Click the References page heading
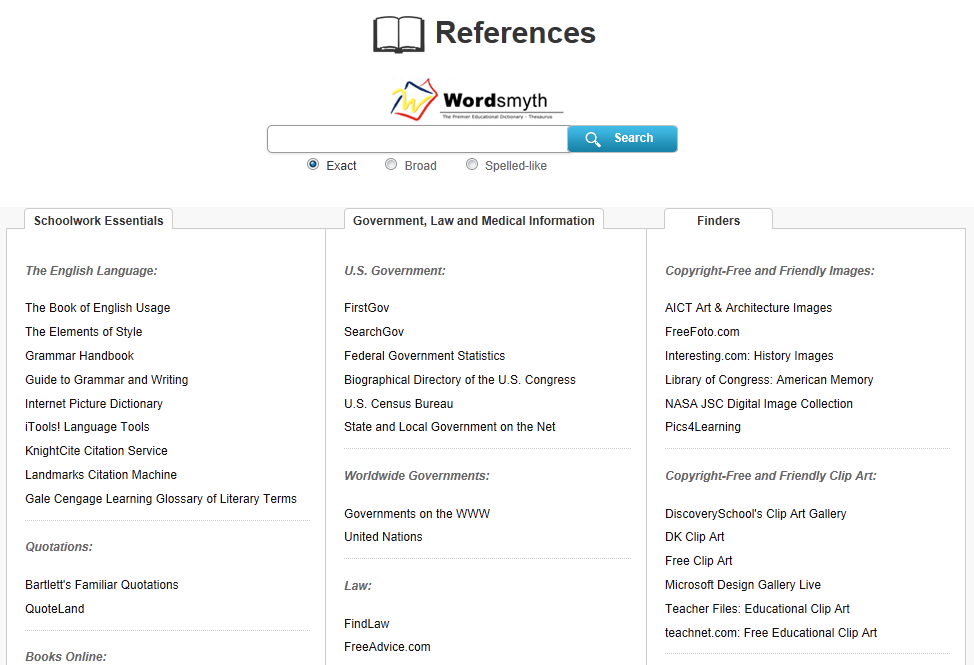The width and height of the screenshot is (974, 665). (x=516, y=33)
